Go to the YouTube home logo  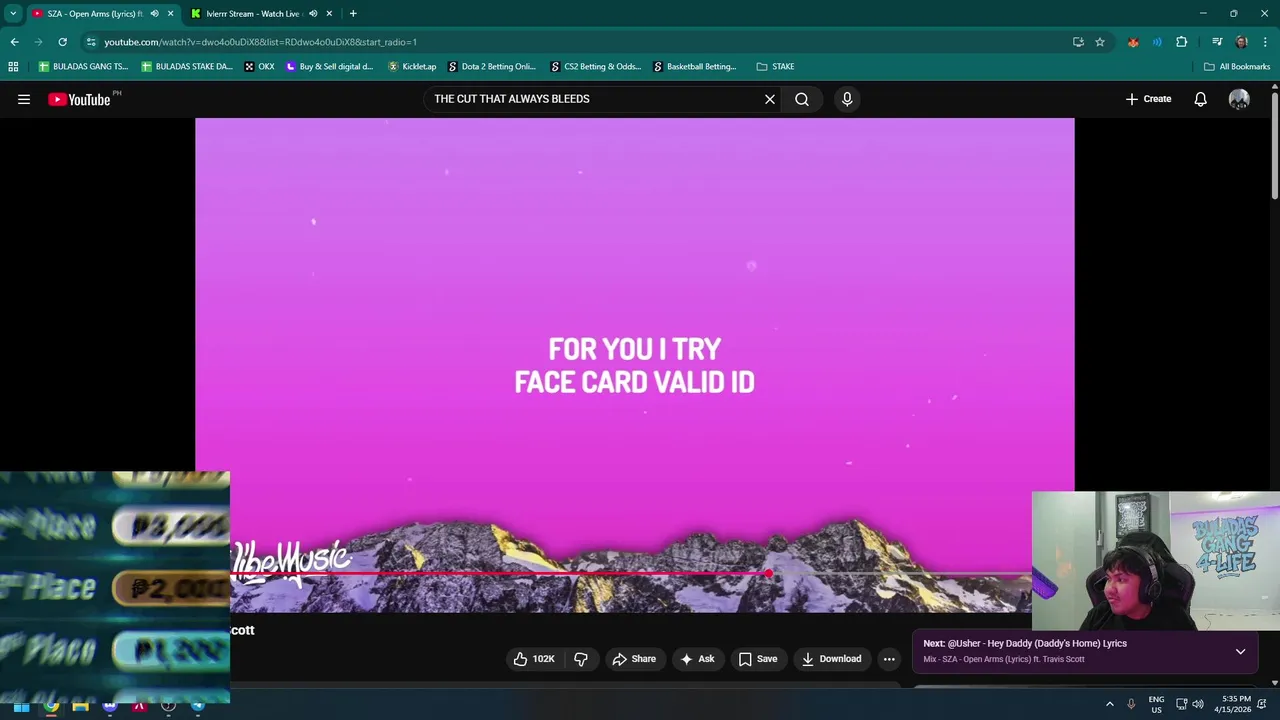[x=79, y=99]
